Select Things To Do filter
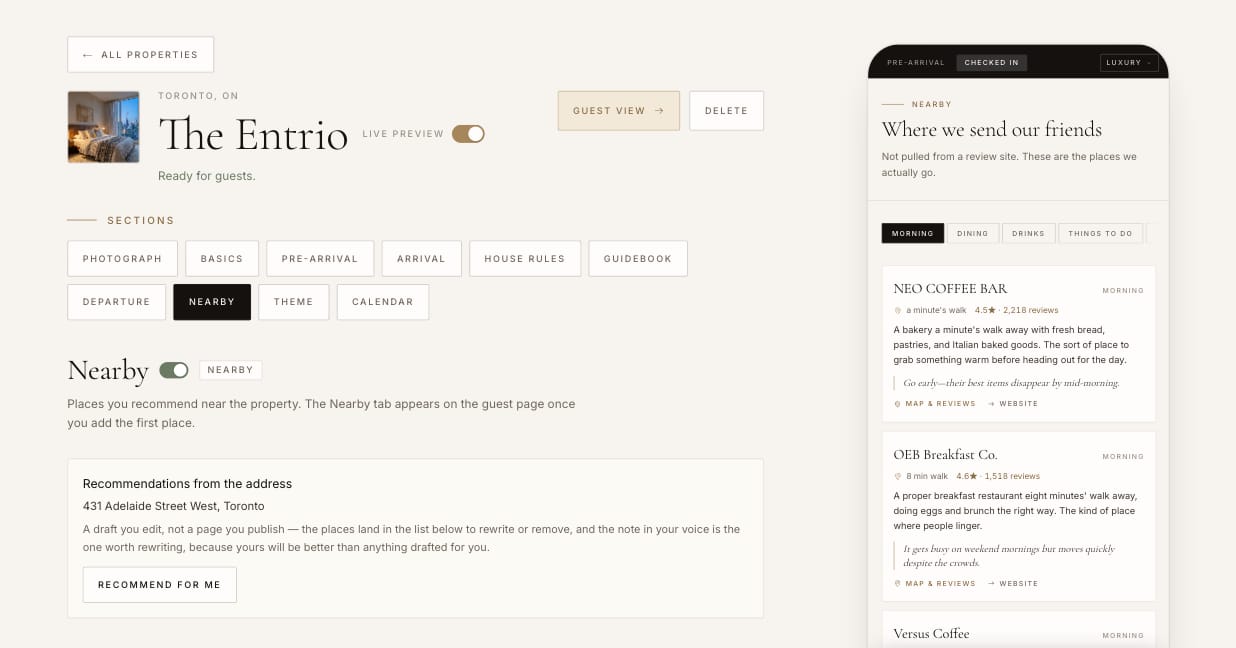The image size is (1236, 648). tap(1100, 233)
